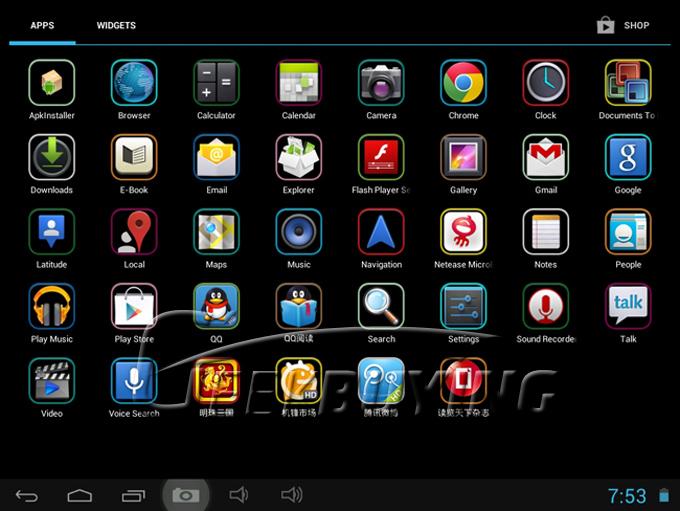Open the Local places app
The width and height of the screenshot is (680, 511).
pyautogui.click(x=134, y=232)
